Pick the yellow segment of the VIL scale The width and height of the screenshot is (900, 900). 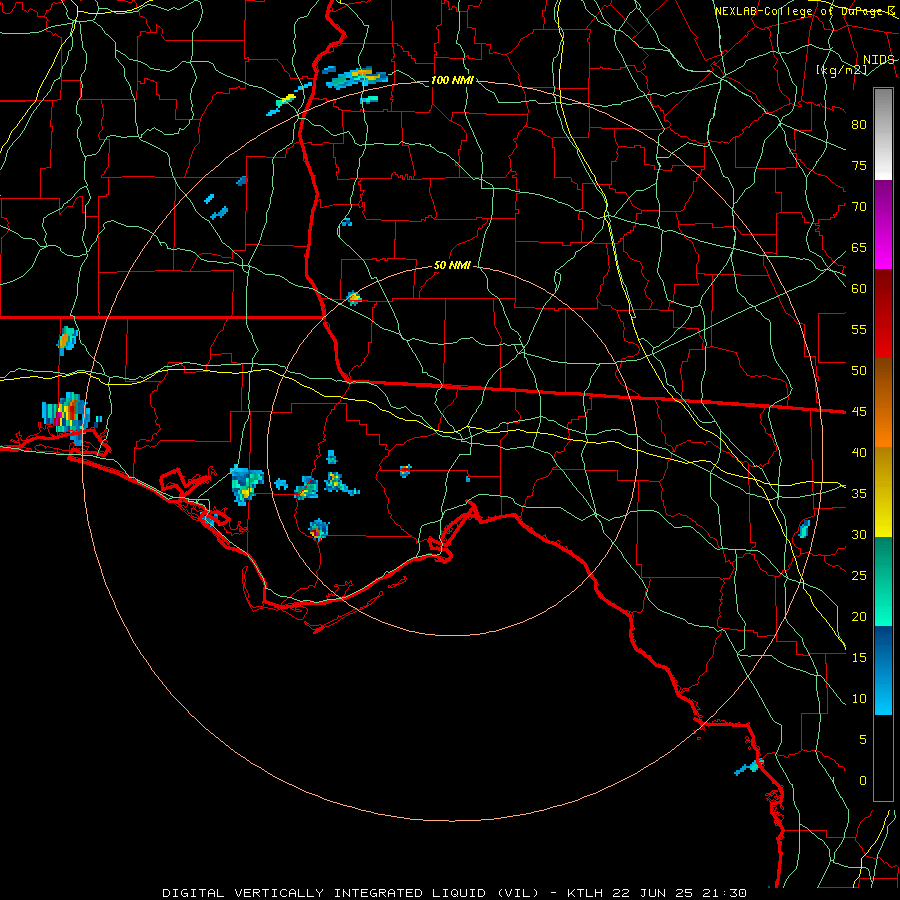[883, 492]
